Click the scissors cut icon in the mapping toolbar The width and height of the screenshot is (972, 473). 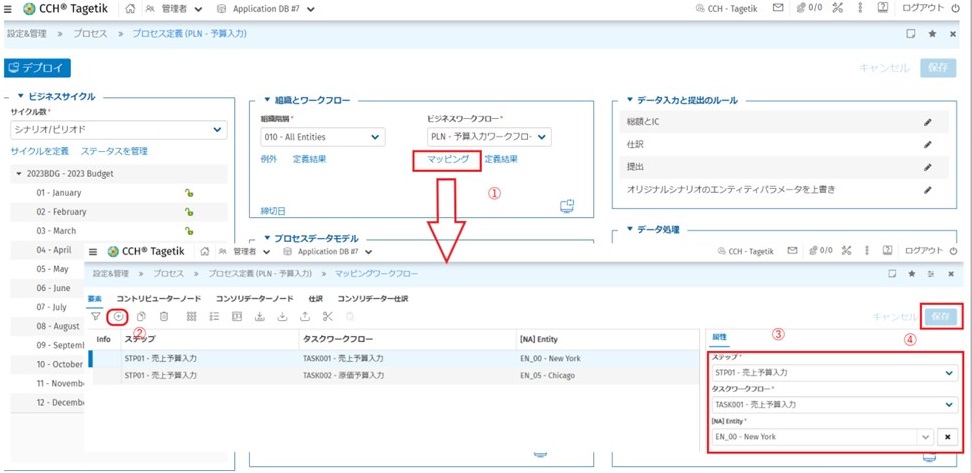[327, 317]
